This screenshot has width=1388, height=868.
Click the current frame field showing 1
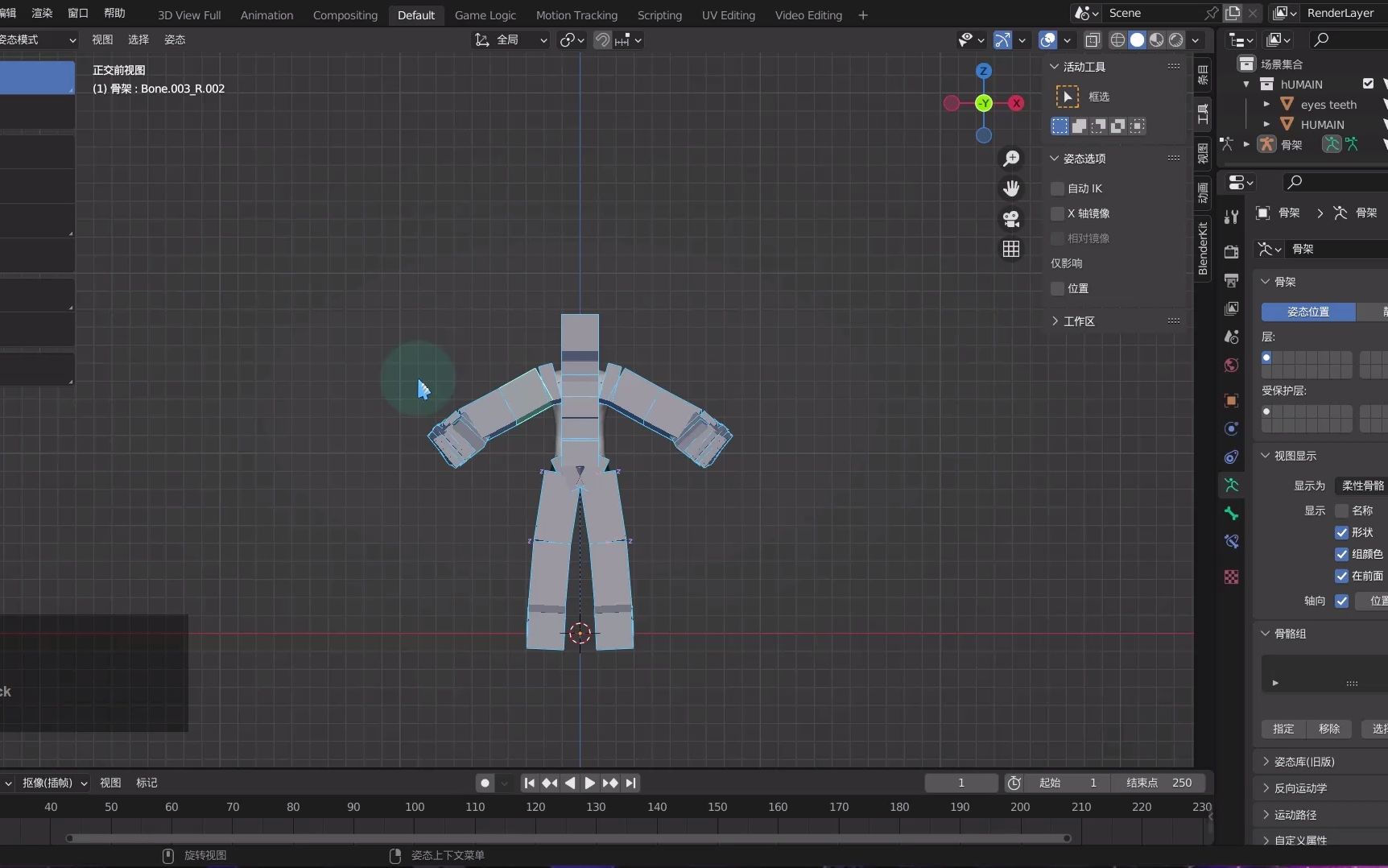coord(960,783)
